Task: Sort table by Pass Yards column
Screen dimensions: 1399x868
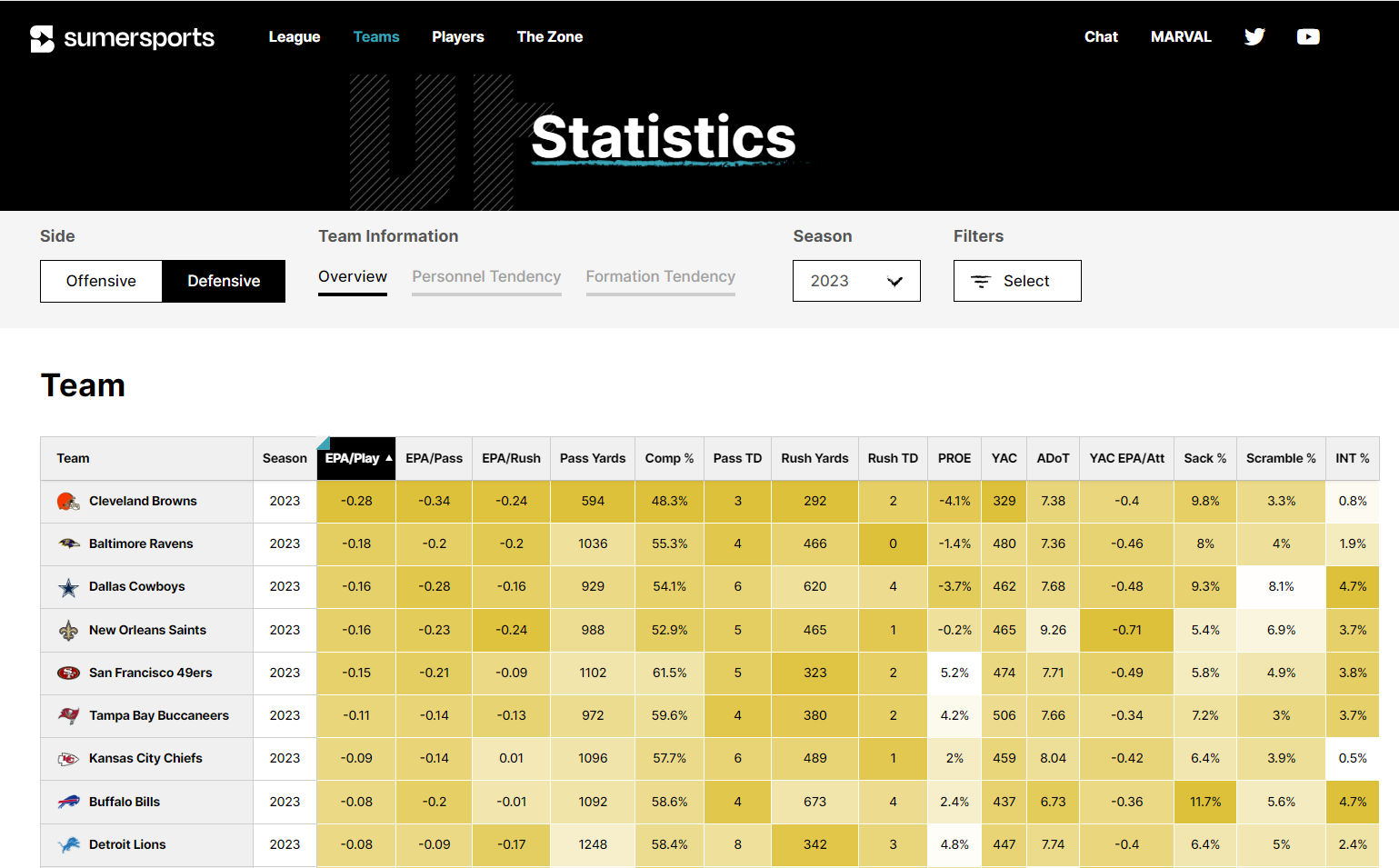Action: point(593,458)
